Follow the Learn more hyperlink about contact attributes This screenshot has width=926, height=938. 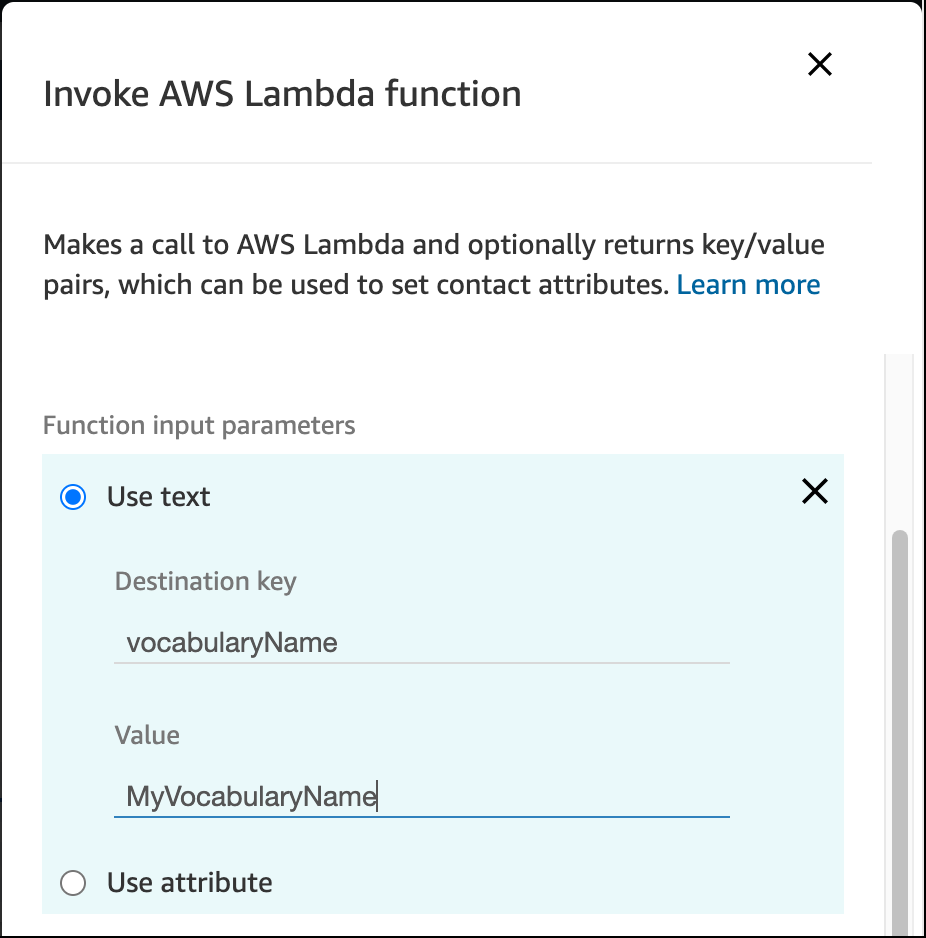(x=748, y=284)
